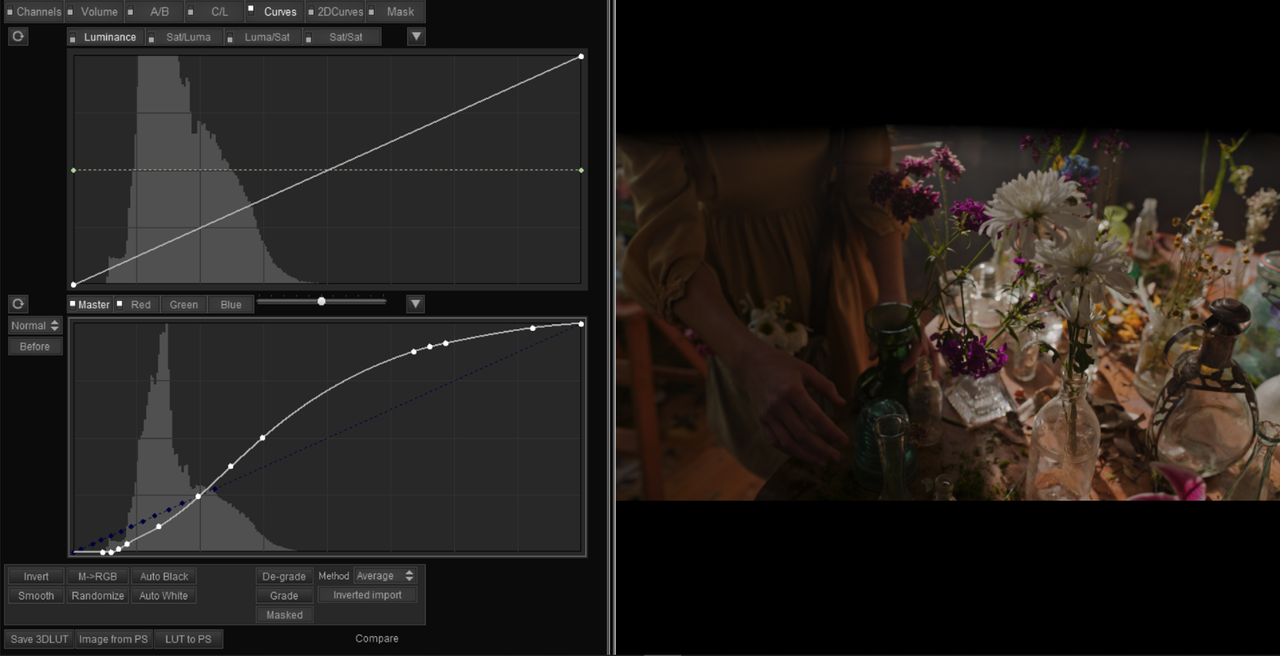The width and height of the screenshot is (1280, 656).
Task: Click the Compare label
Action: tap(377, 639)
